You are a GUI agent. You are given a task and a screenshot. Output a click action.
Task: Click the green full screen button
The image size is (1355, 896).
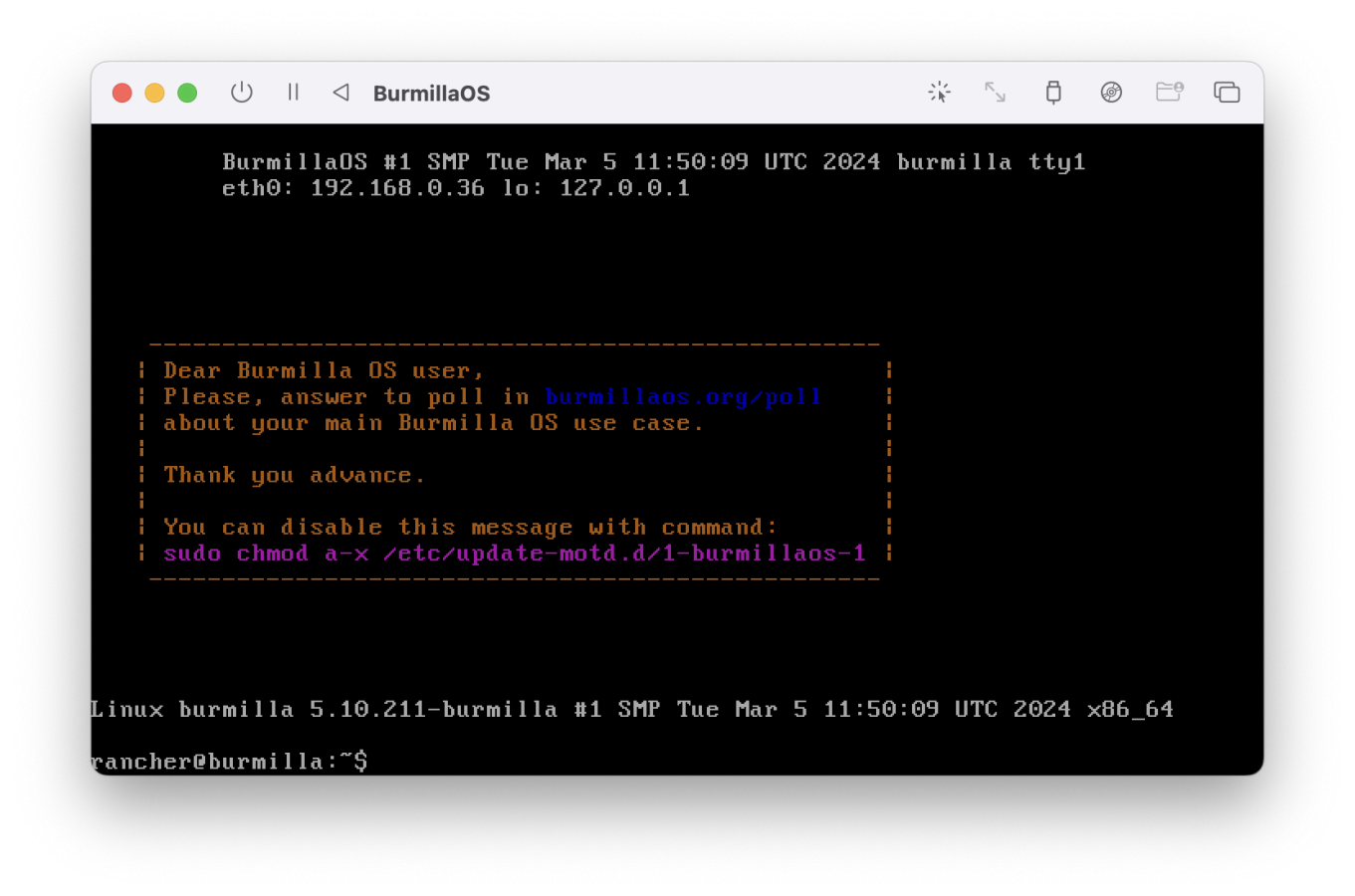187,93
